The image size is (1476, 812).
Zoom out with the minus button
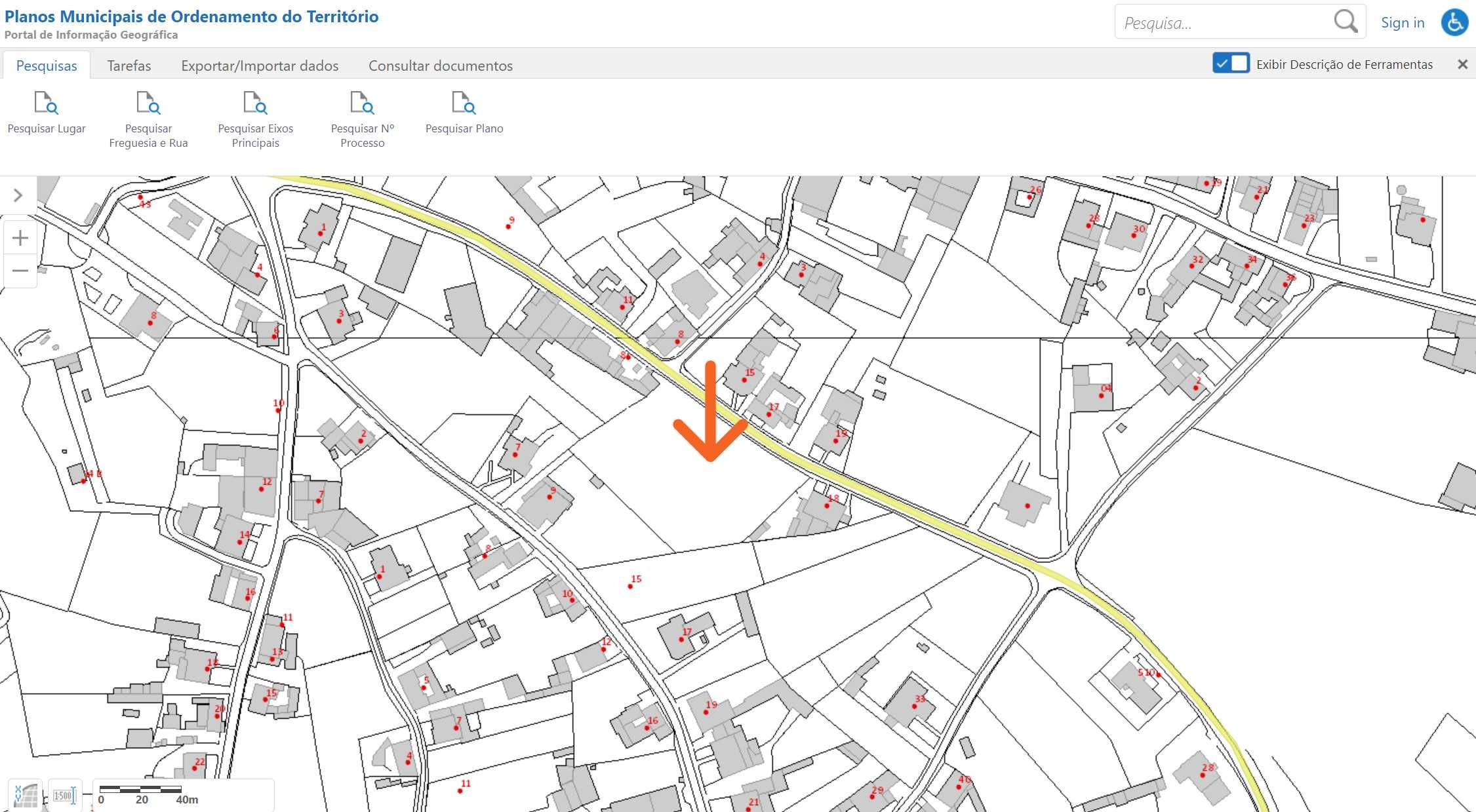click(x=20, y=270)
